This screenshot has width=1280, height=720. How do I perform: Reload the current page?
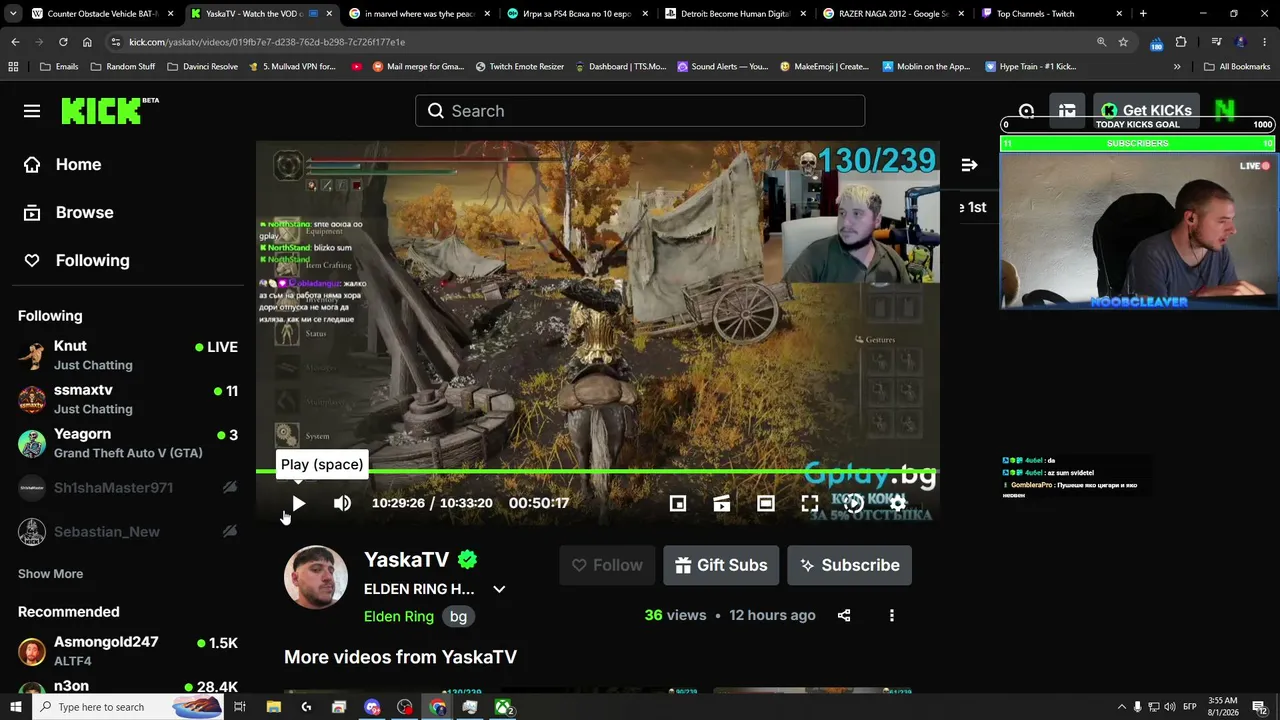(x=63, y=42)
